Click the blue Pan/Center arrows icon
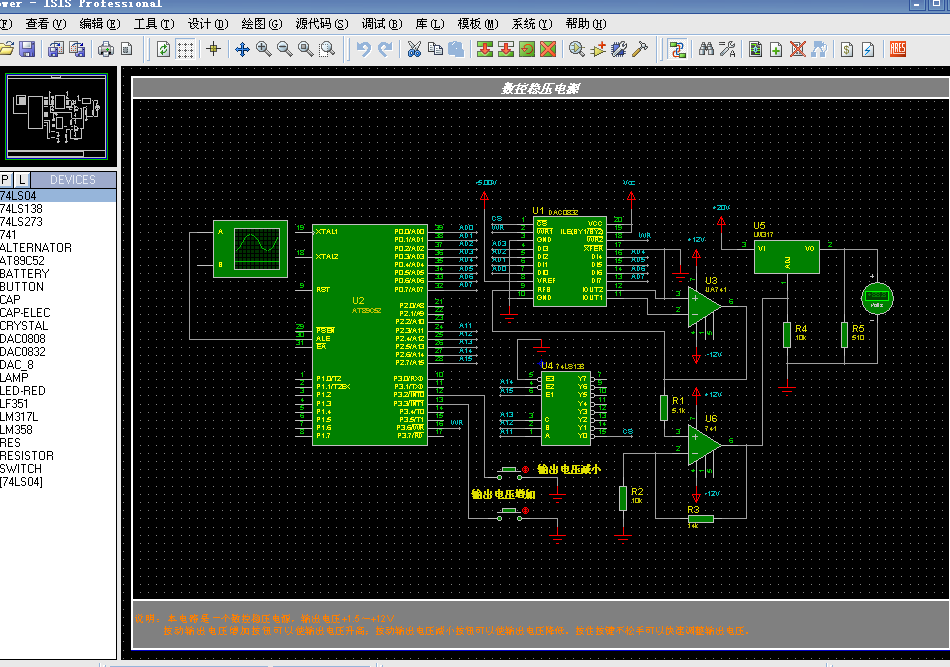 tap(242, 49)
